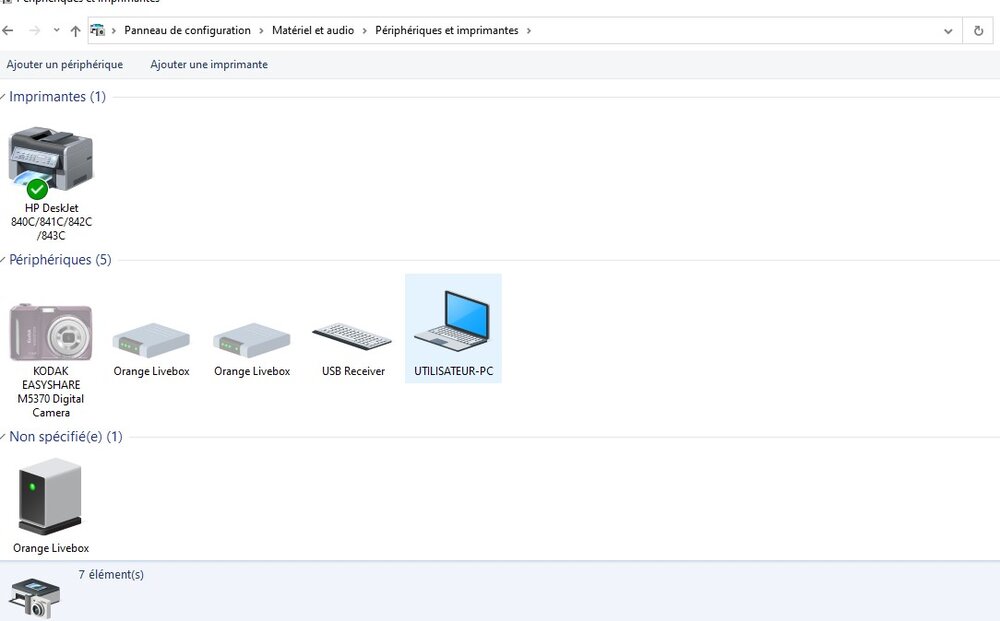Go up one level with Up arrow
This screenshot has width=1000, height=621.
pyautogui.click(x=76, y=31)
